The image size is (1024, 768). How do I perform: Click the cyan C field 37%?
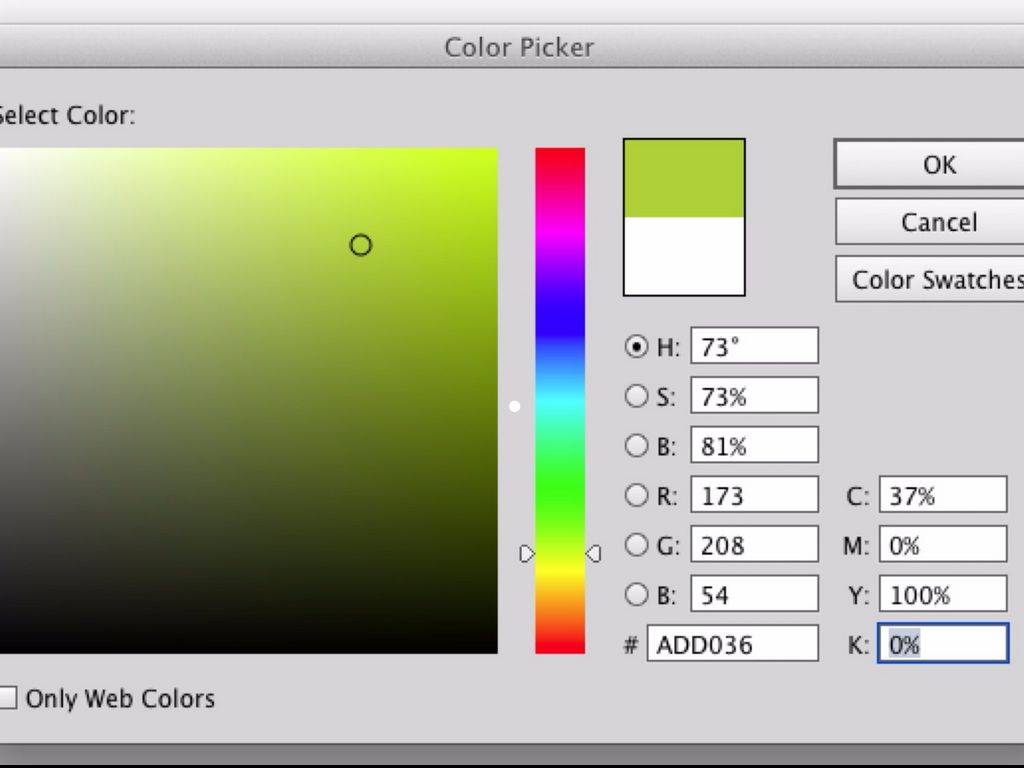(942, 495)
